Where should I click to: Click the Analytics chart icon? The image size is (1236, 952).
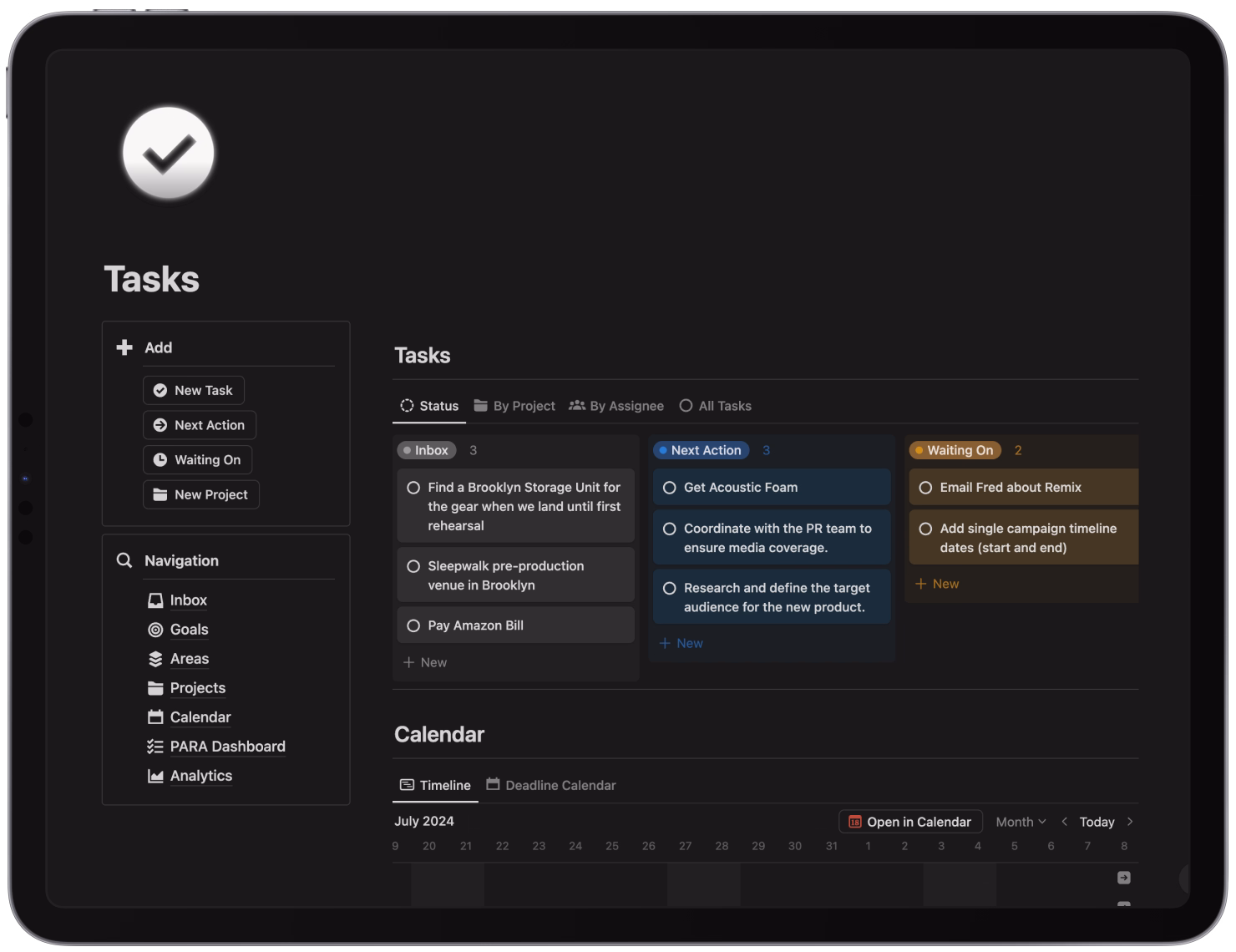(155, 776)
